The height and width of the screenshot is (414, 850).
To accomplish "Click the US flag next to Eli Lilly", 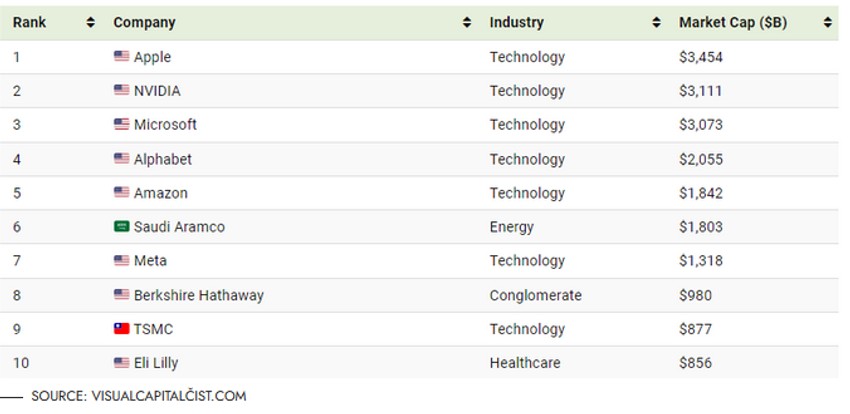I will tap(121, 363).
